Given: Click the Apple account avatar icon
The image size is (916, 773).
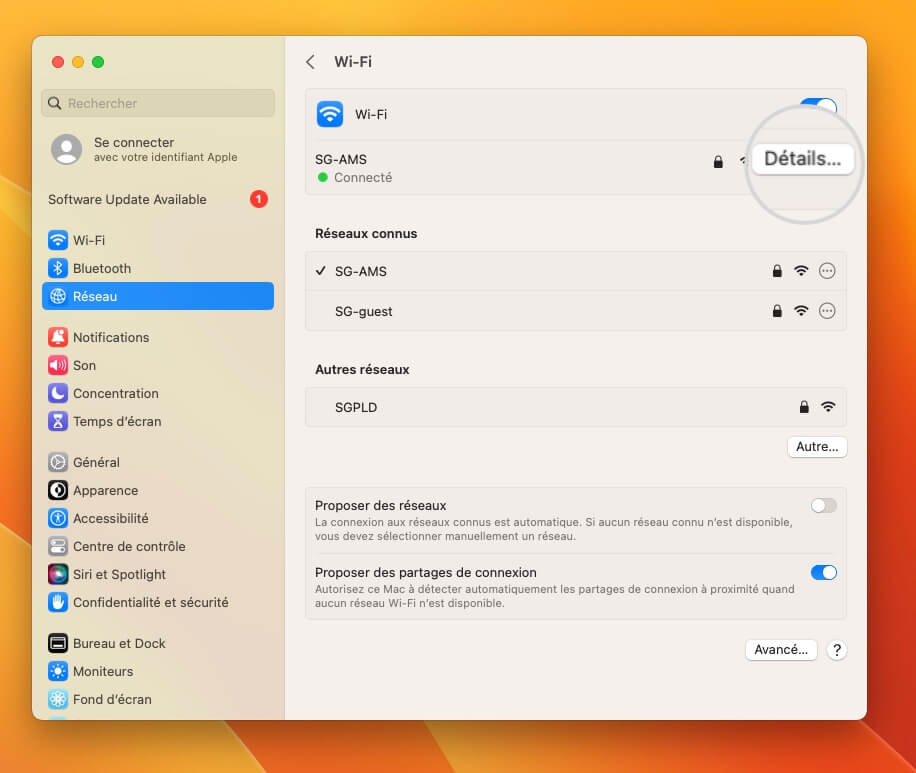Looking at the screenshot, I should 67,150.
